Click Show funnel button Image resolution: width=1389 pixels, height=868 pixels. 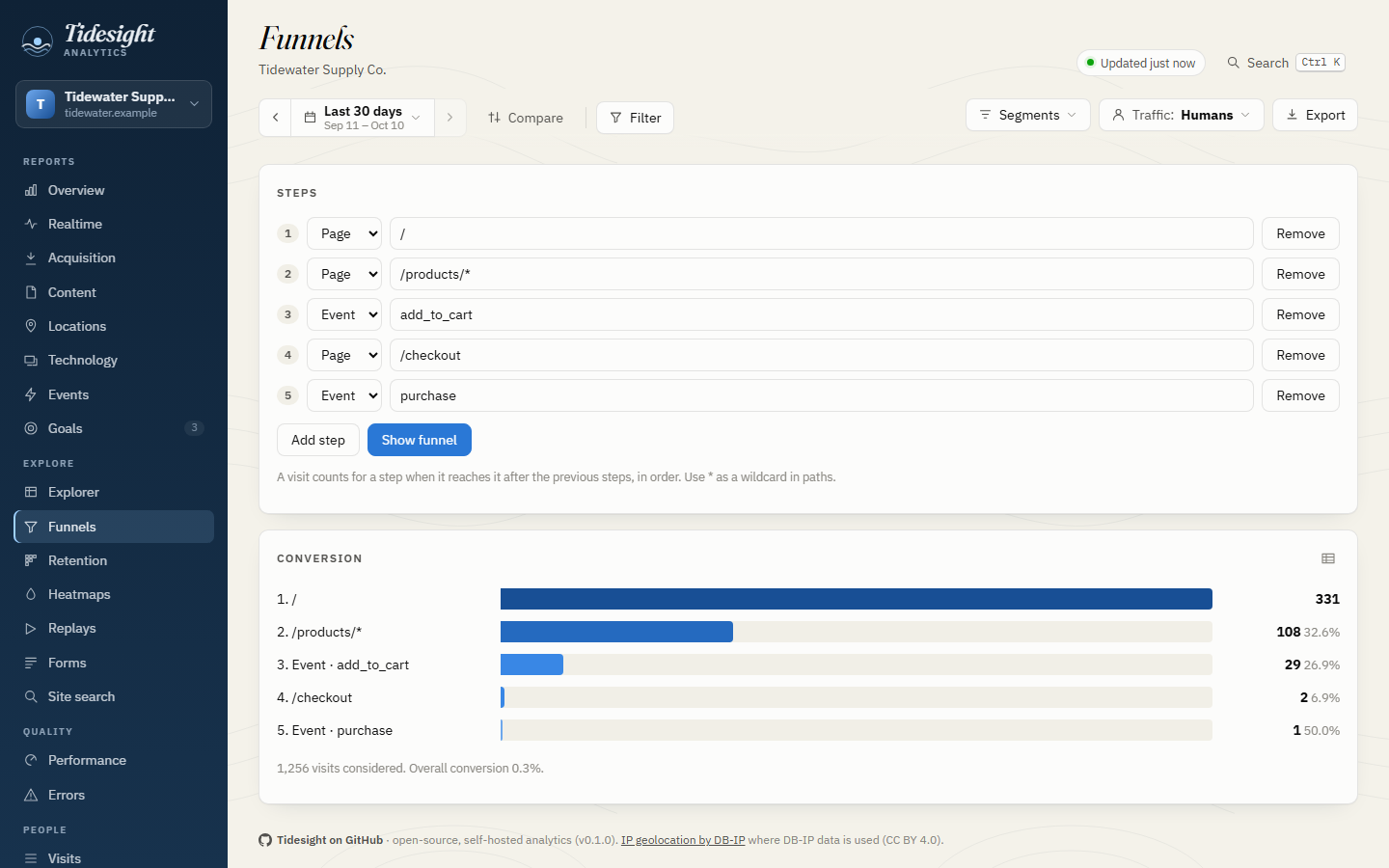[420, 440]
